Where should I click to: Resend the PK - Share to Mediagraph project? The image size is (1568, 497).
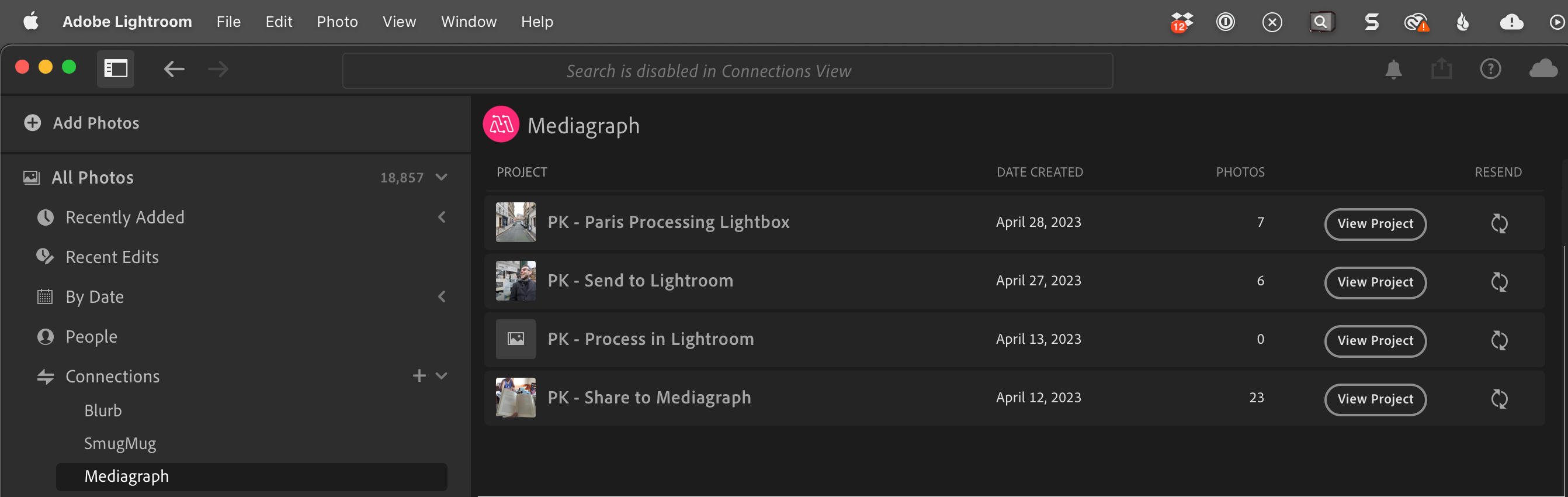1498,399
